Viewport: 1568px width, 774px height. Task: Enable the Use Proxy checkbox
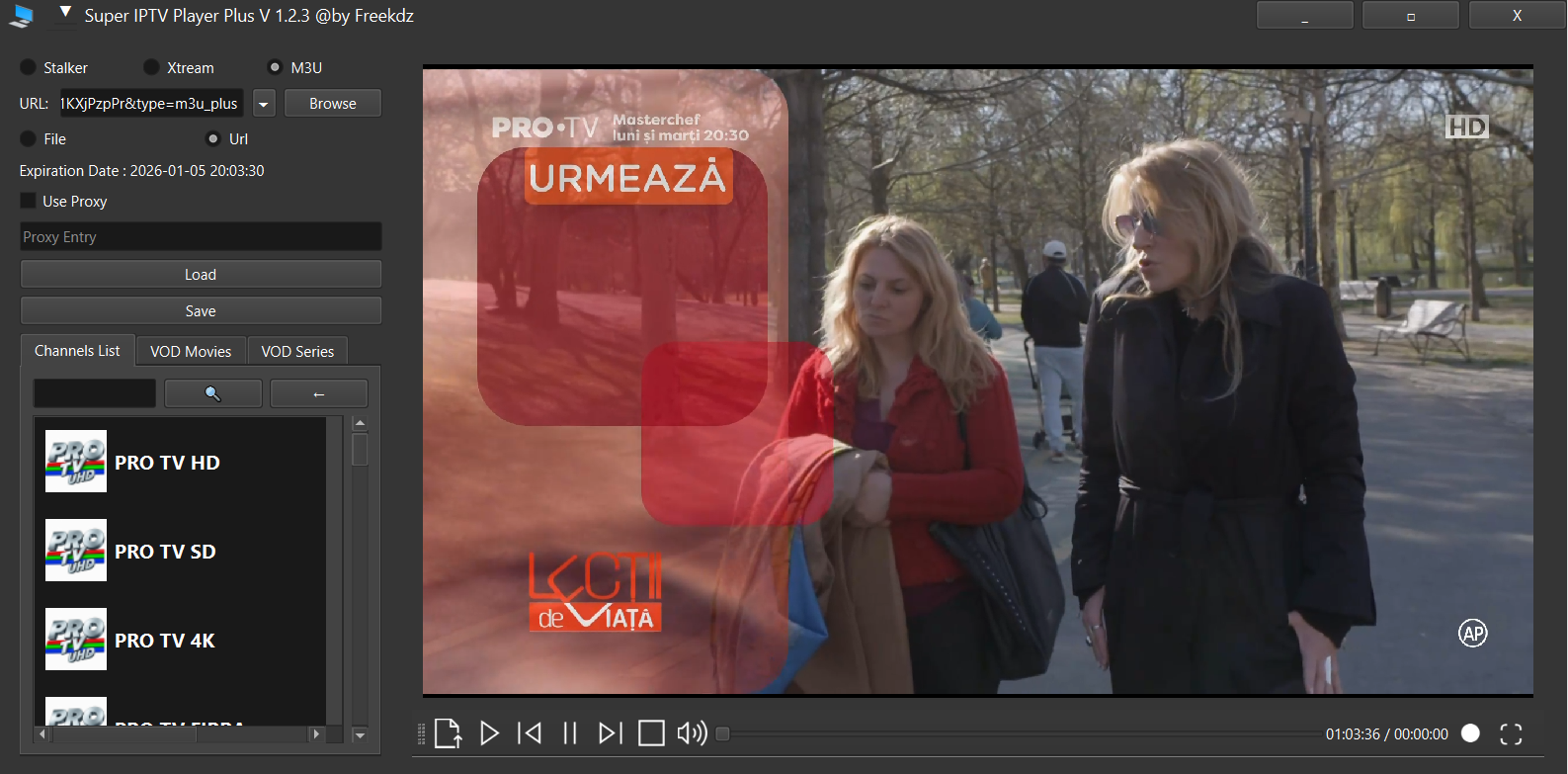point(29,201)
